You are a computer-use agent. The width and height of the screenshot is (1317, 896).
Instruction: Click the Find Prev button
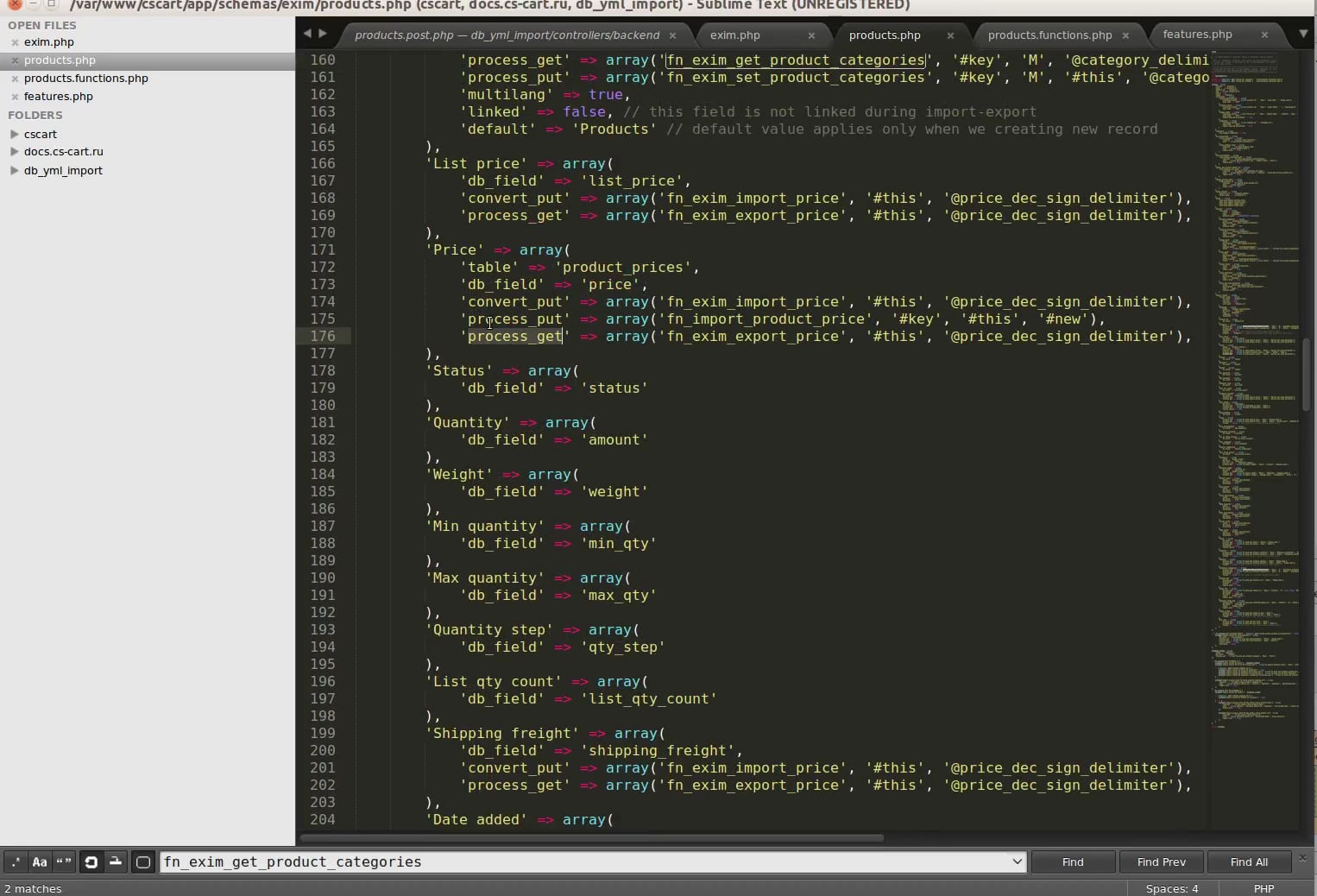click(x=1161, y=861)
